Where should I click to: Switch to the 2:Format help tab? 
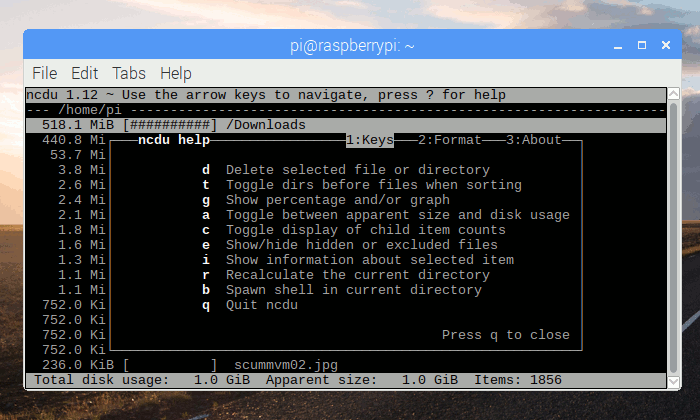(450, 140)
